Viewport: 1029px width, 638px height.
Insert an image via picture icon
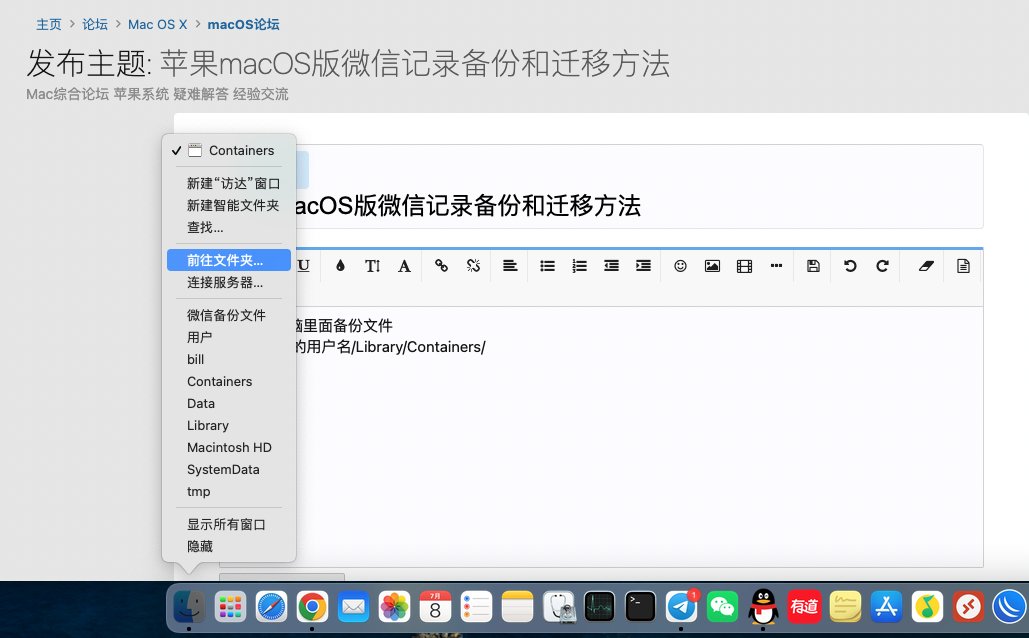712,266
